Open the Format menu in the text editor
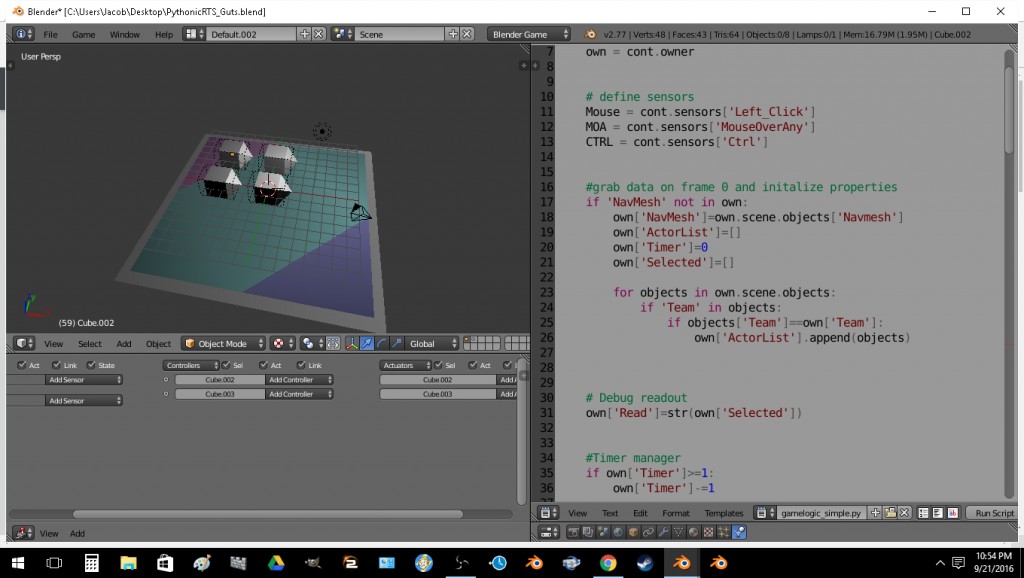Viewport: 1024px width, 578px height. tap(676, 512)
